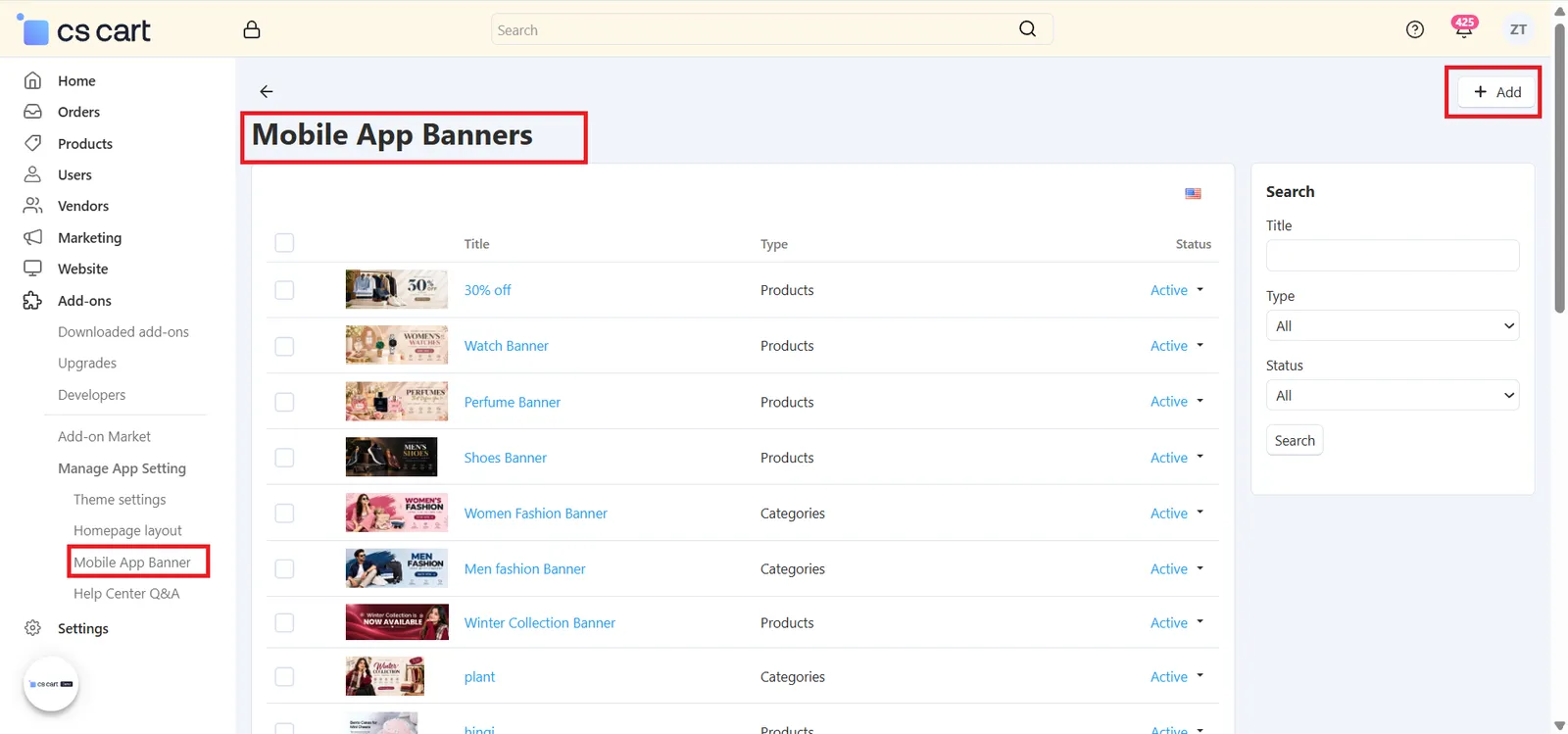Click the Title filter input field
The height and width of the screenshot is (734, 1568).
click(1393, 256)
